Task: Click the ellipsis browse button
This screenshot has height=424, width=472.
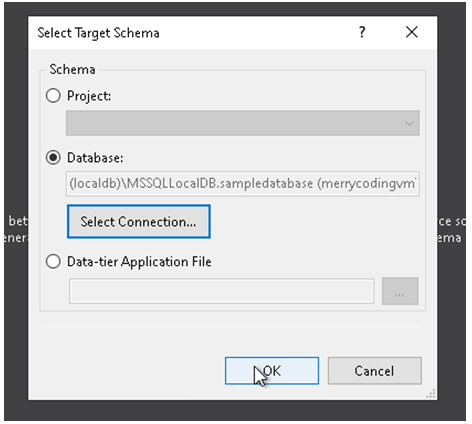Action: (400, 291)
